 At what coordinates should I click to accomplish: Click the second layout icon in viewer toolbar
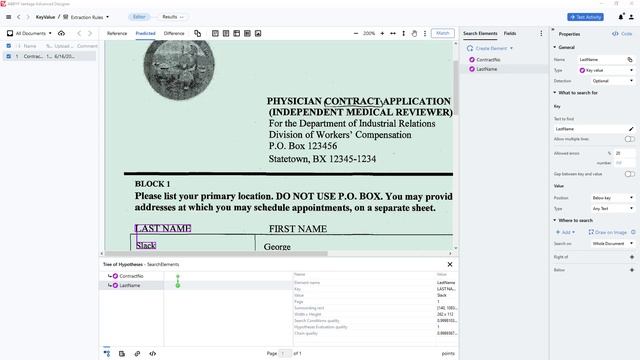click(226, 33)
